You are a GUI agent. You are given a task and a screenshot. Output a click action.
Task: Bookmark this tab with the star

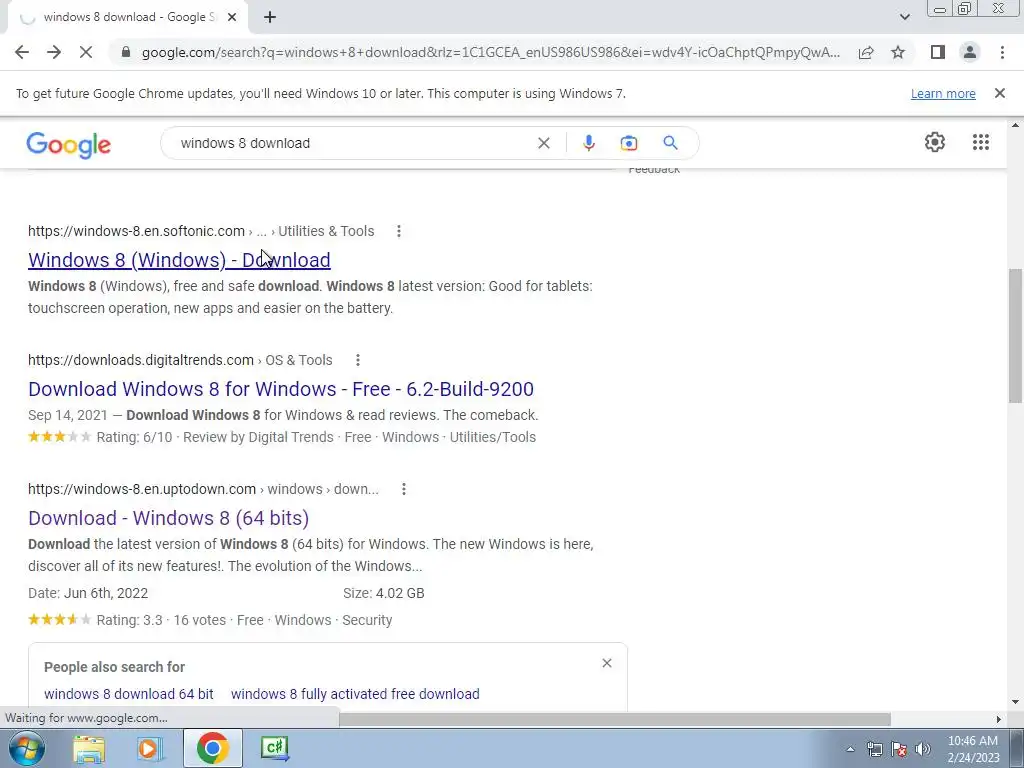[x=898, y=52]
